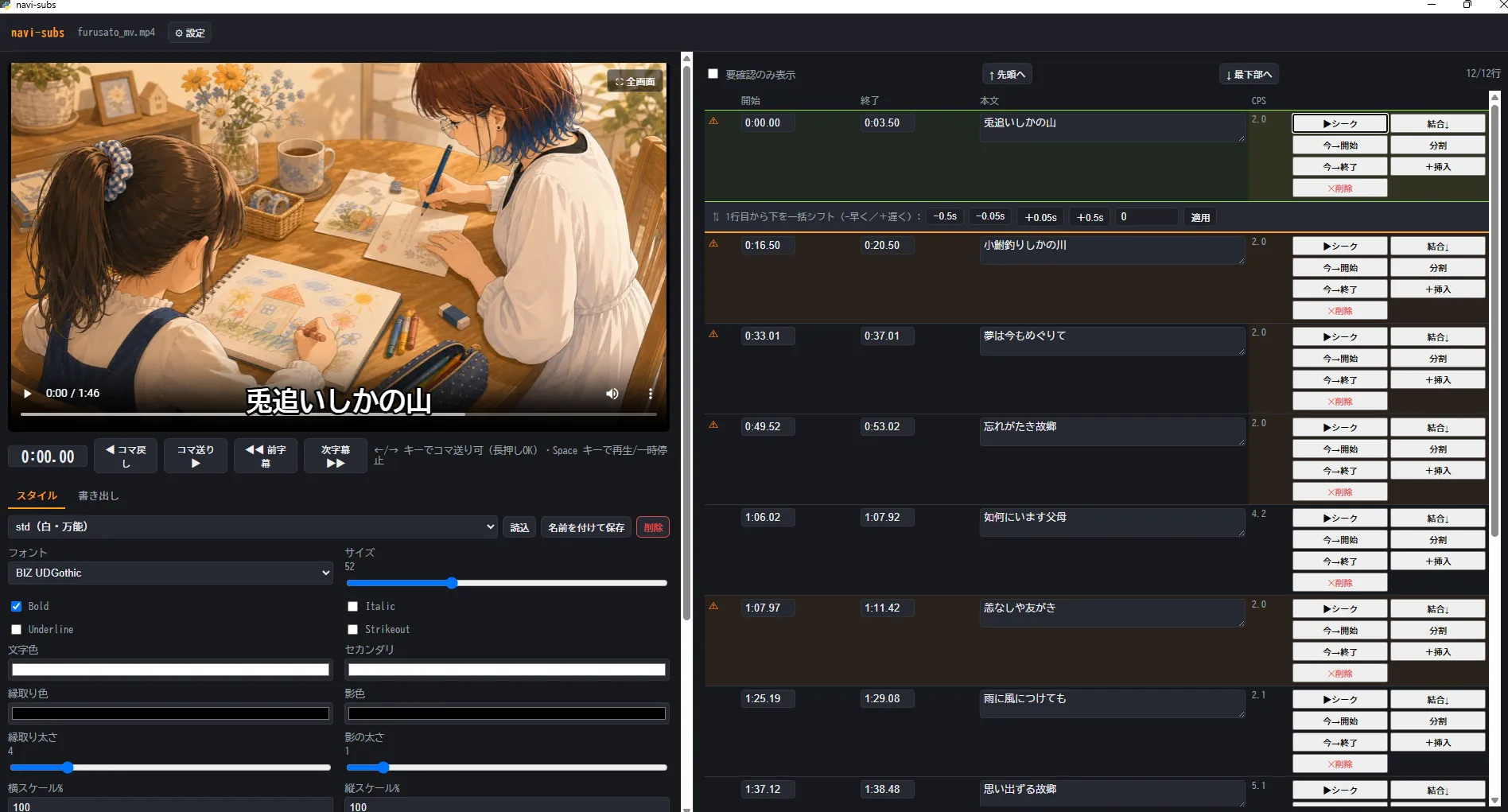Seek to the 兎追いしかの山 line
Image resolution: width=1508 pixels, height=812 pixels.
[1340, 123]
